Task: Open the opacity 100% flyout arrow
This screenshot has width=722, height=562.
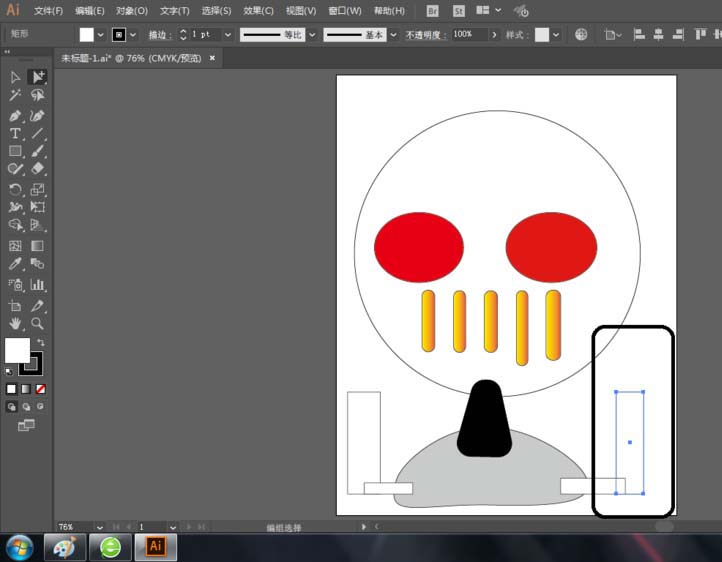Action: (x=493, y=34)
